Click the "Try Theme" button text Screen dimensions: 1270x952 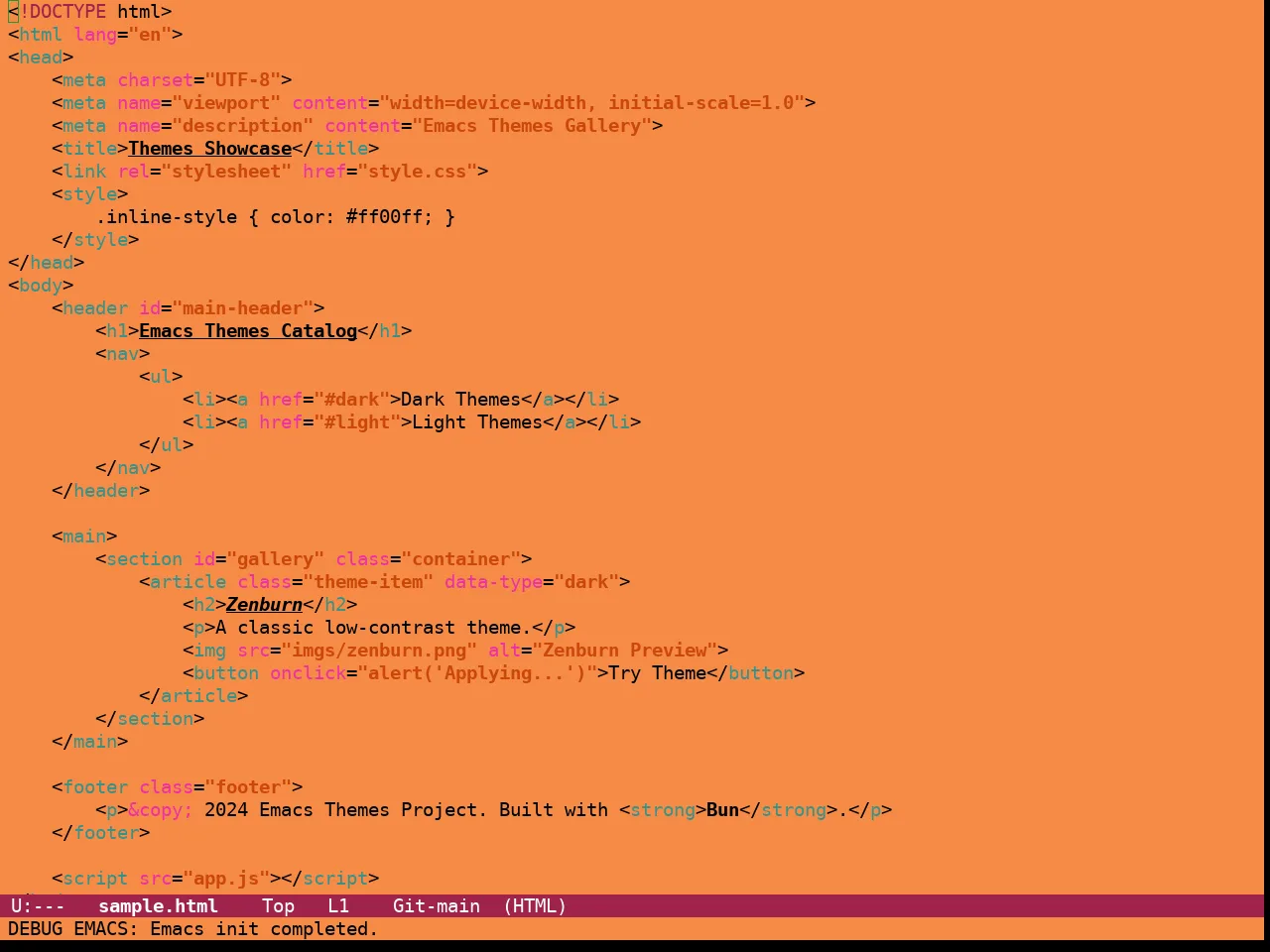point(658,673)
